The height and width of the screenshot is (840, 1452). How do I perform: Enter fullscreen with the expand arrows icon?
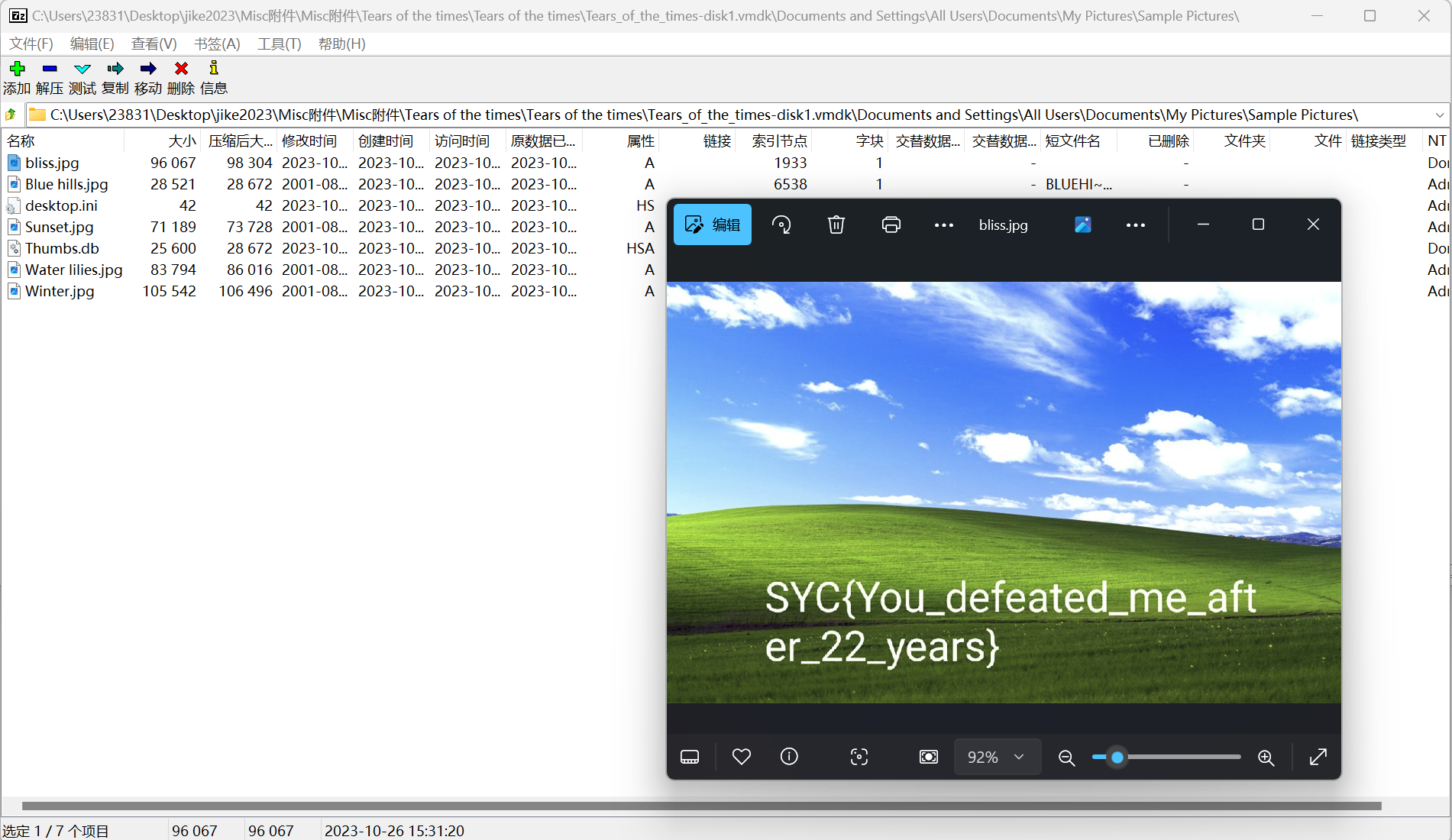coord(1318,757)
